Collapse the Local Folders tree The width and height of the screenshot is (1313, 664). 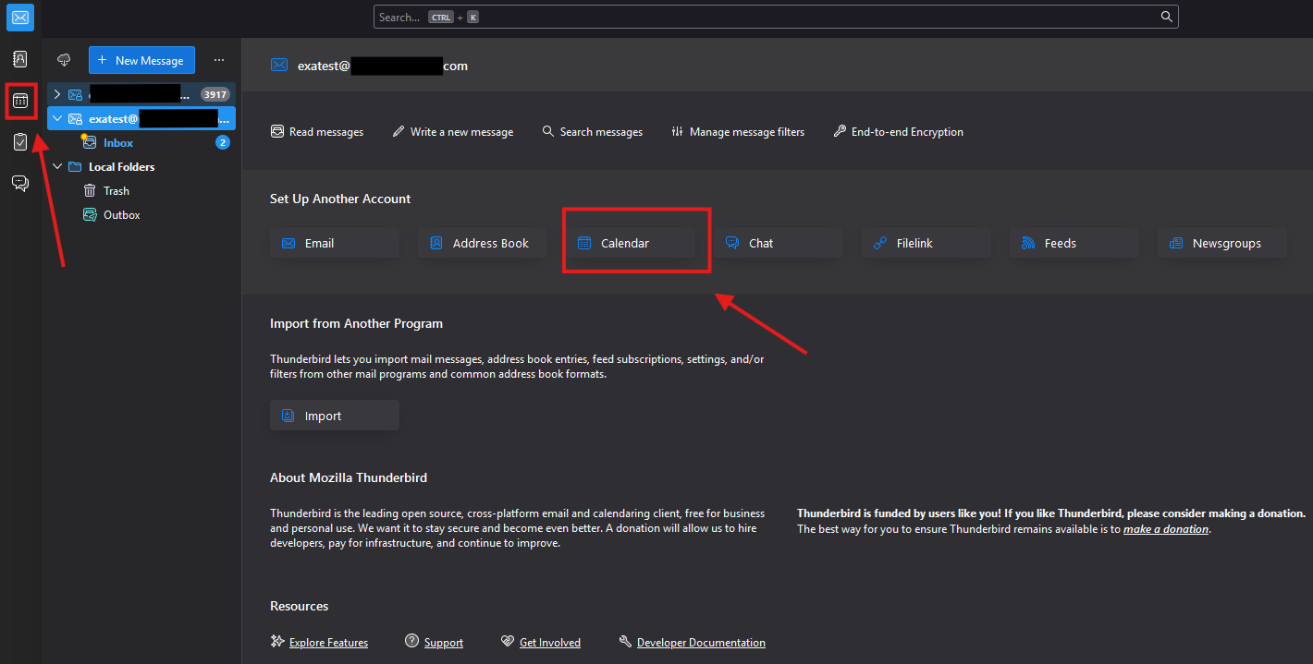[57, 167]
